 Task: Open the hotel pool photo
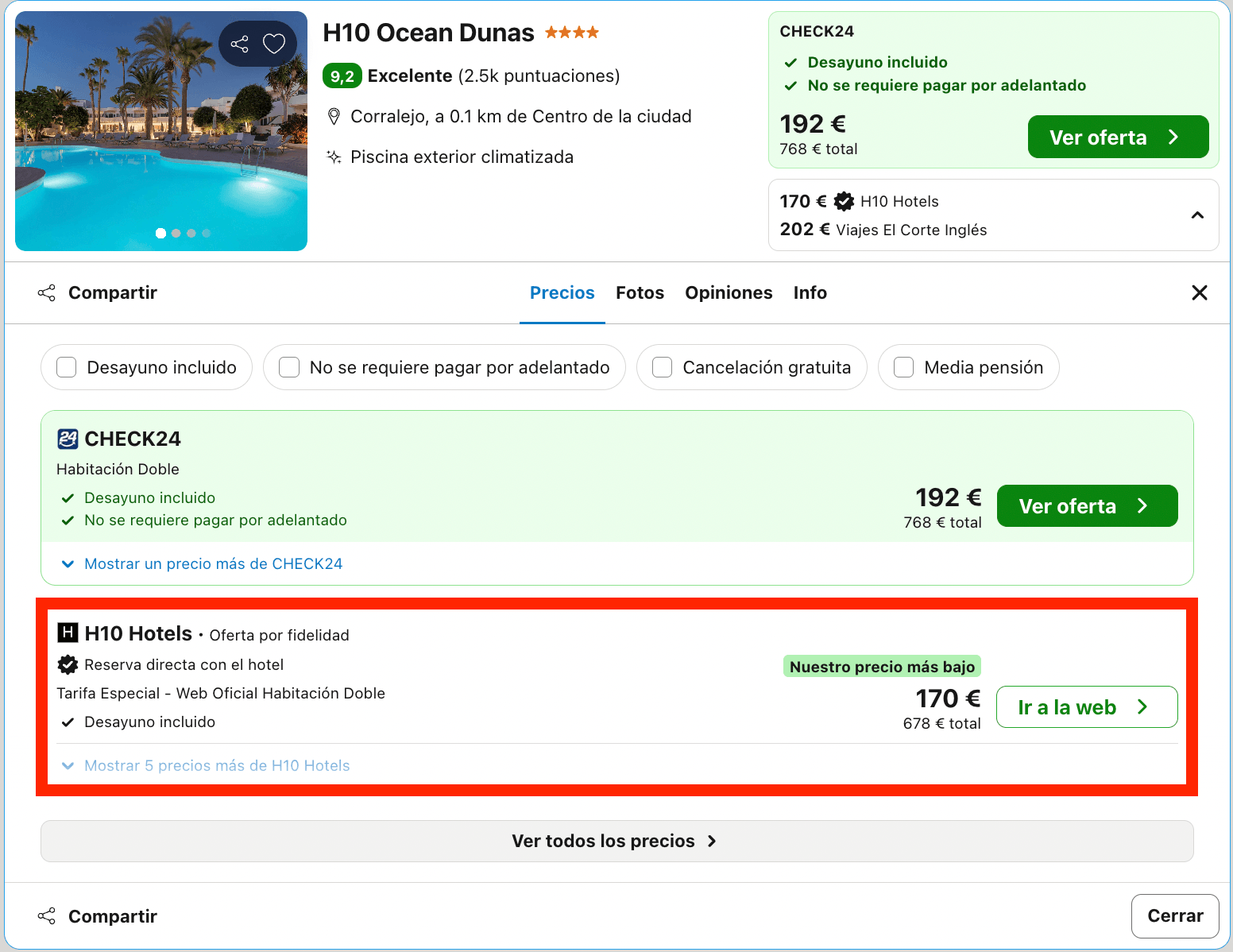coord(161,131)
